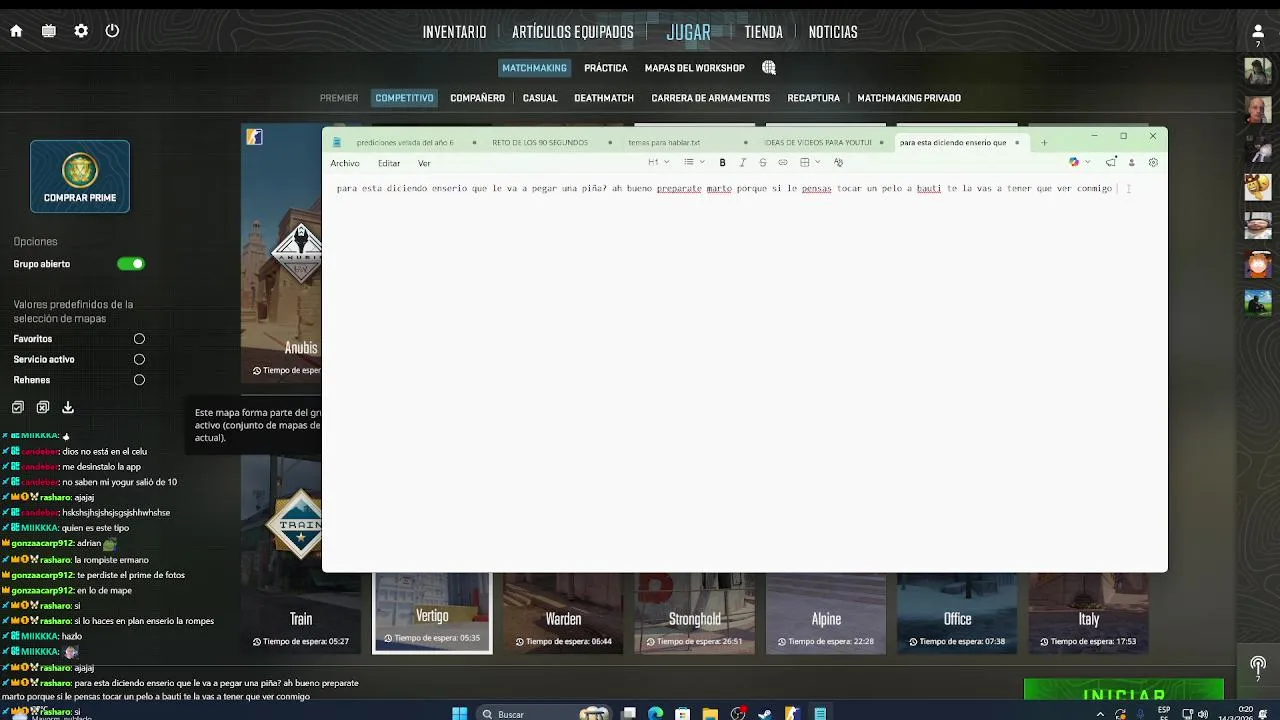Screen dimensions: 1280x720
Task: Select the PREMIER game mode
Action: pyautogui.click(x=339, y=98)
